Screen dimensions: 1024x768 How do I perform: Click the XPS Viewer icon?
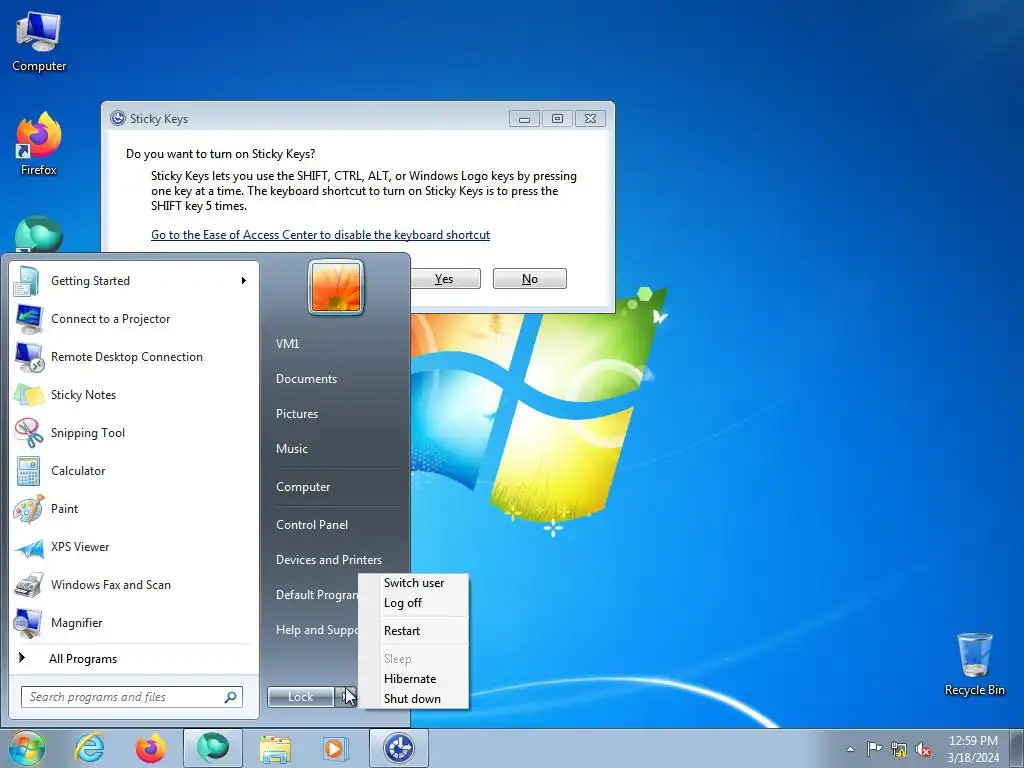click(x=29, y=547)
